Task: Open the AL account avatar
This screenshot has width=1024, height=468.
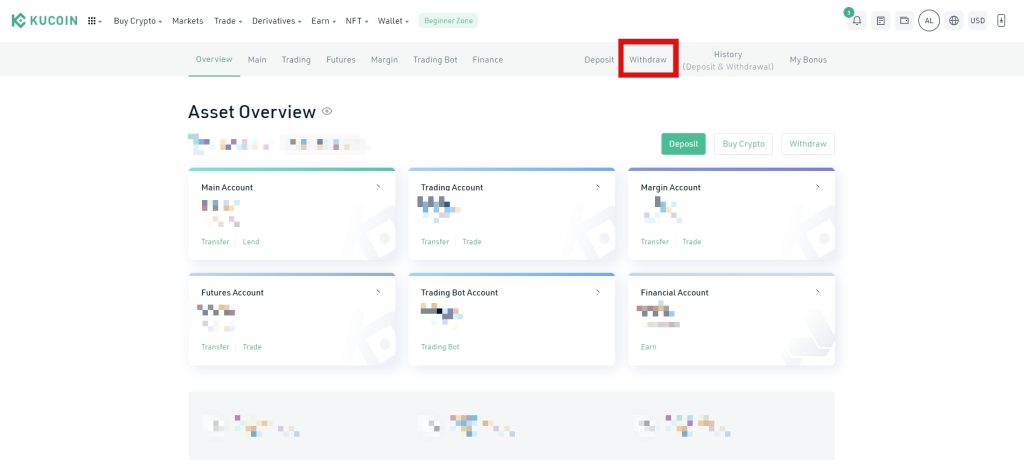Action: click(x=929, y=21)
